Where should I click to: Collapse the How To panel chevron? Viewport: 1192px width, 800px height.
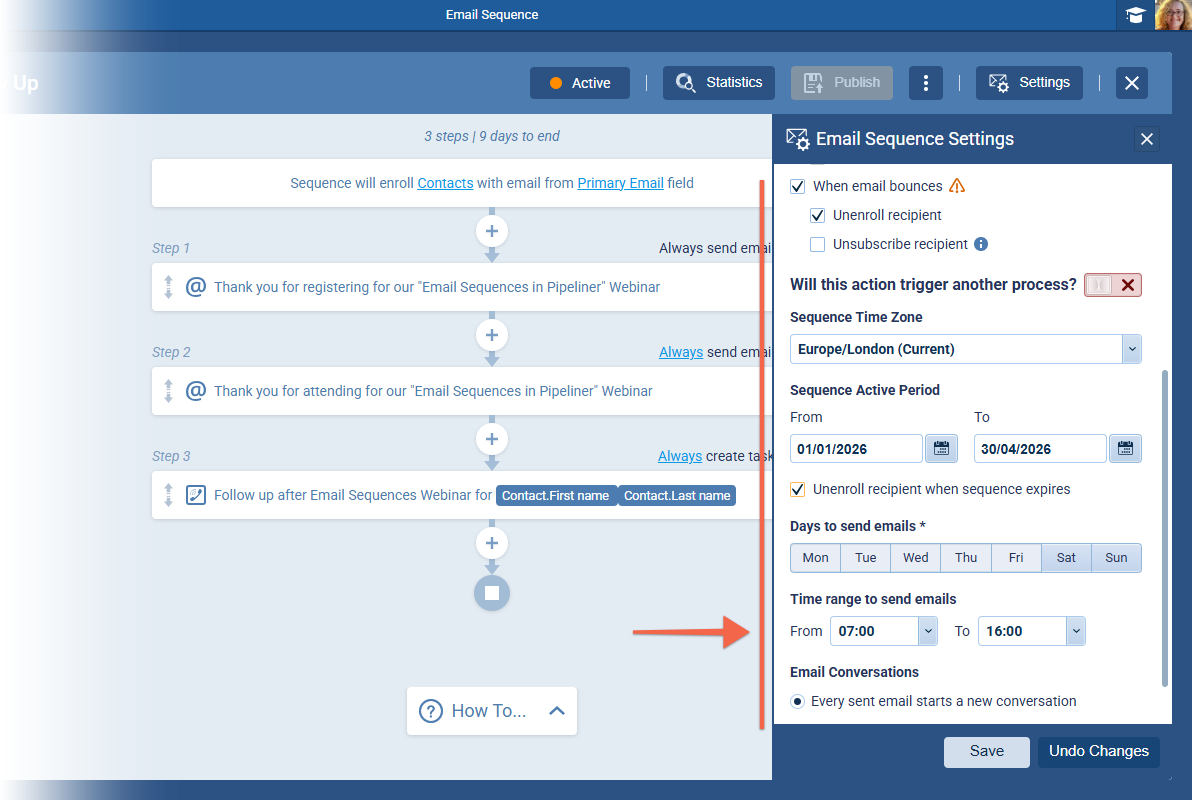click(x=556, y=710)
